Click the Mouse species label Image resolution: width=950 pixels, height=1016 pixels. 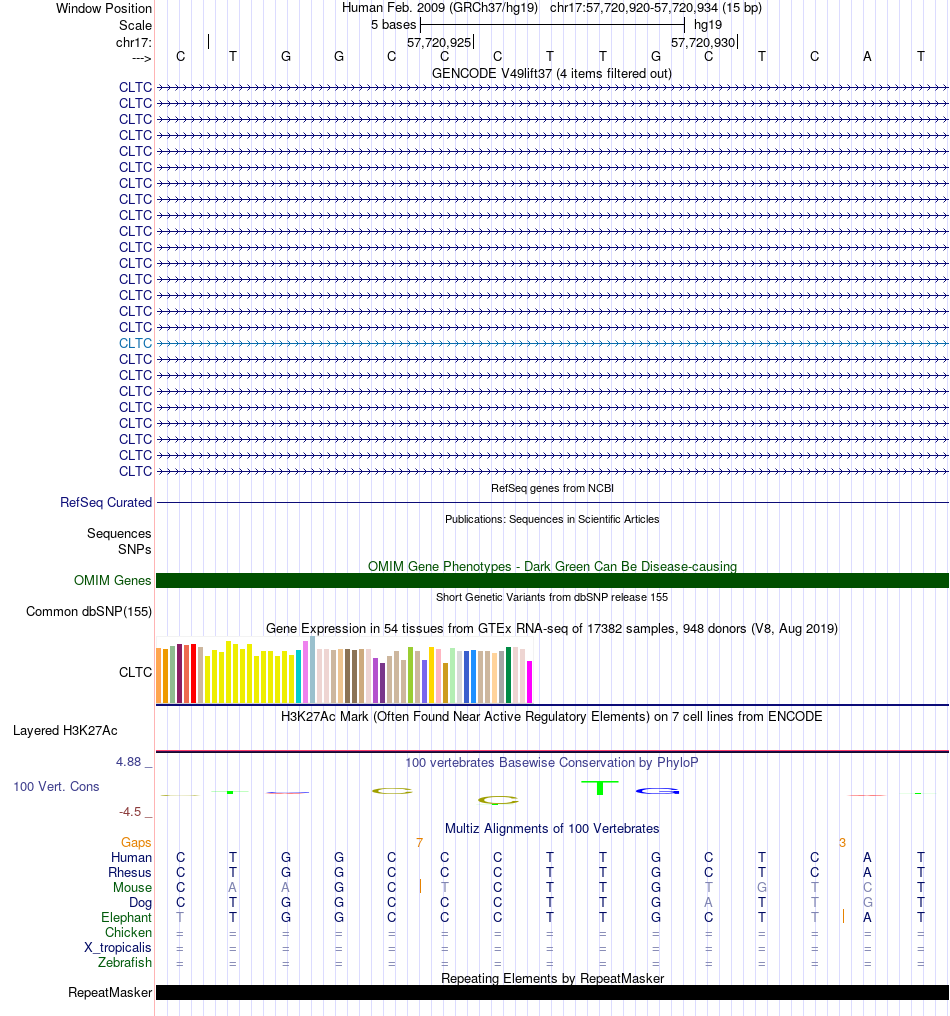132,888
